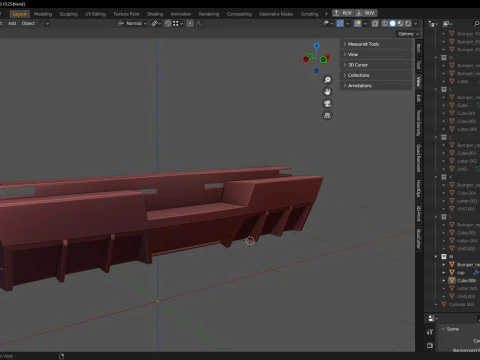The image size is (480, 360).
Task: Toggle viewport overlays button
Action: click(x=358, y=23)
